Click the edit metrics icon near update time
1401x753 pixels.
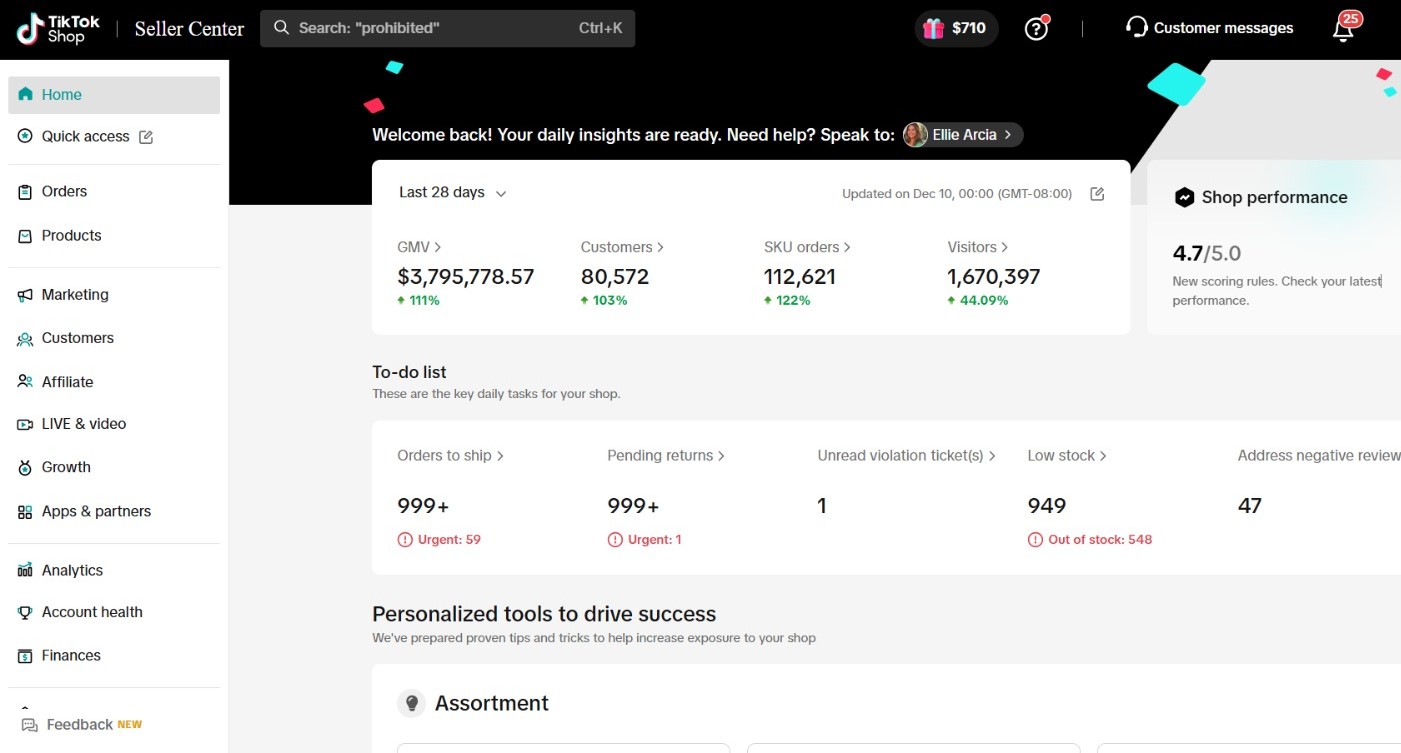(1097, 194)
